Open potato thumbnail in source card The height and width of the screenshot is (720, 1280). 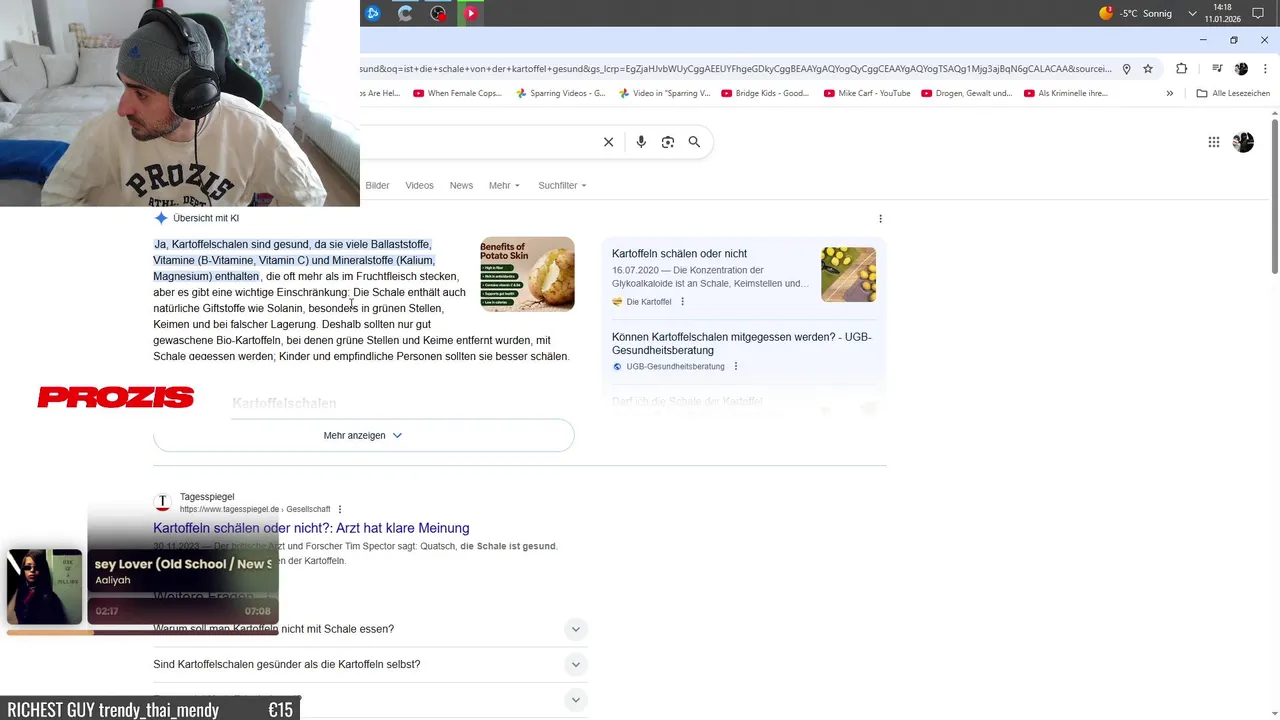coord(848,274)
